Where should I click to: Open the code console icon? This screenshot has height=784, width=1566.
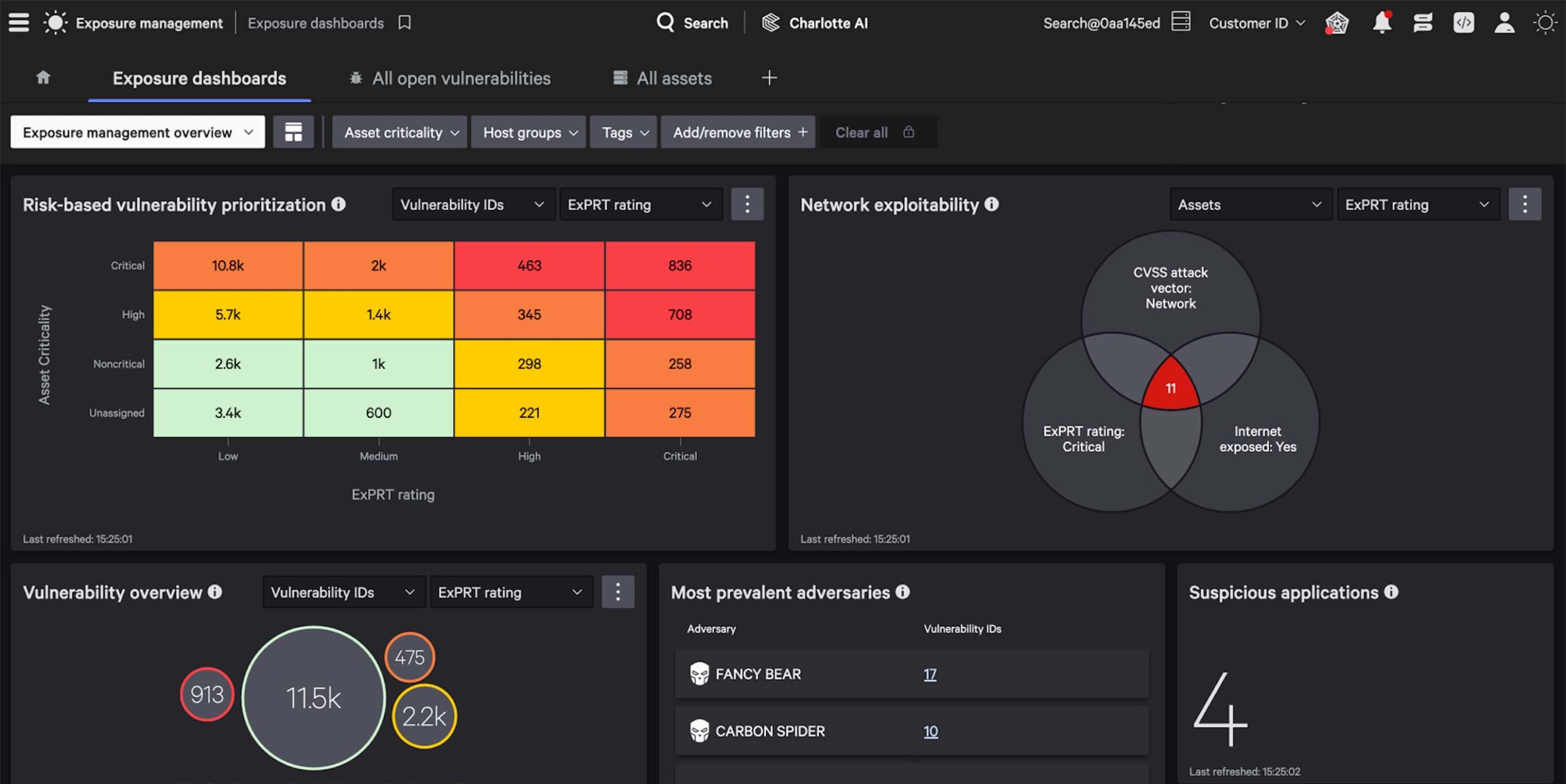[1463, 23]
